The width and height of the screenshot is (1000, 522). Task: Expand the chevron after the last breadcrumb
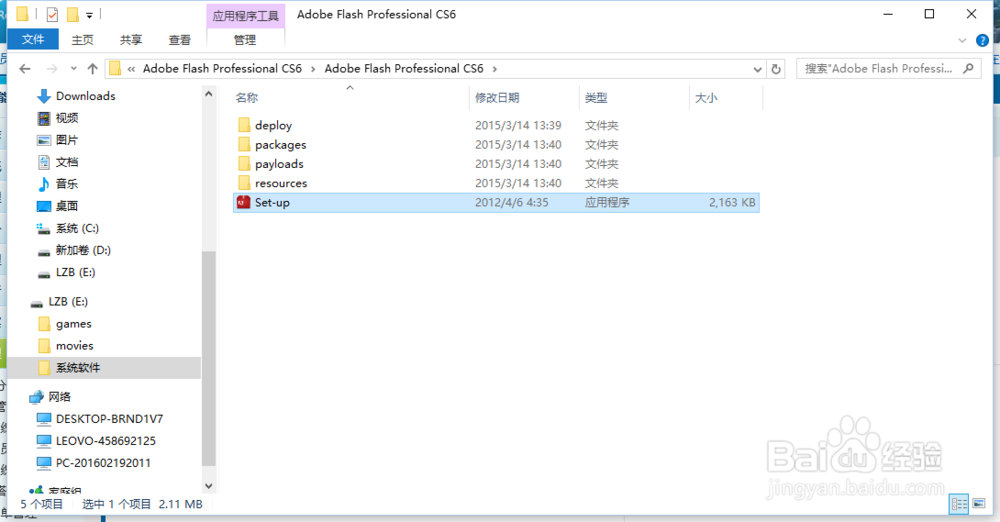(494, 69)
